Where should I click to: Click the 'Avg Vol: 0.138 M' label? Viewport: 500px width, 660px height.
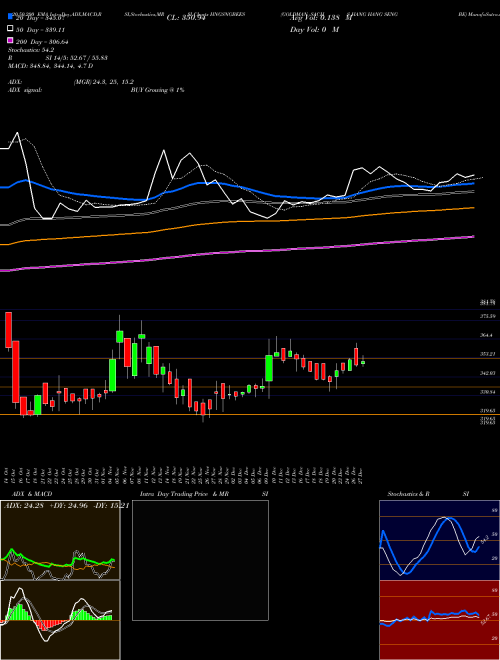click(320, 18)
